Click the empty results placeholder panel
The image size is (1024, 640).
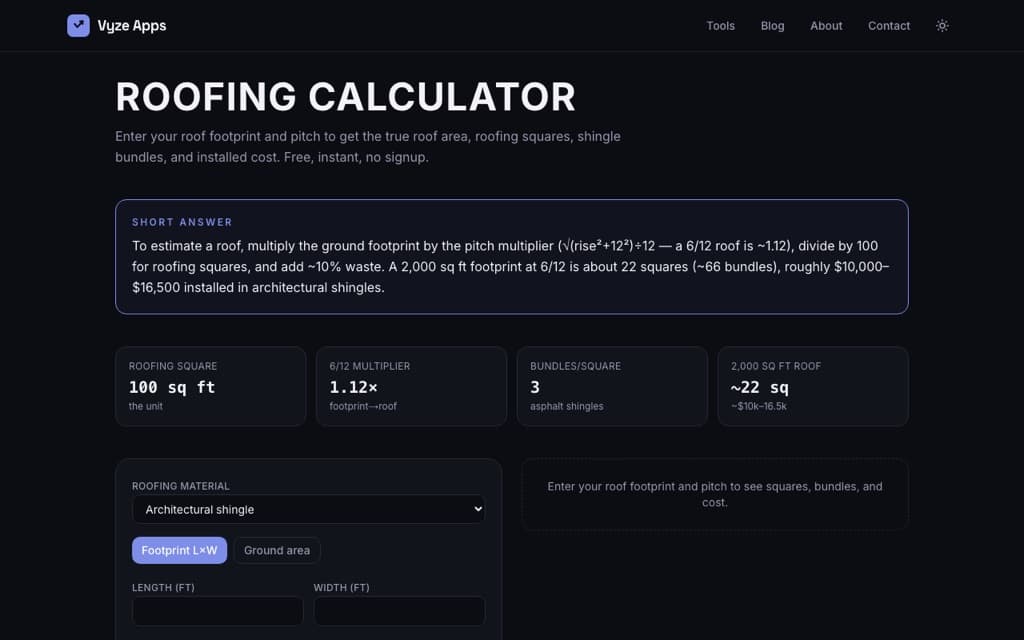click(715, 494)
